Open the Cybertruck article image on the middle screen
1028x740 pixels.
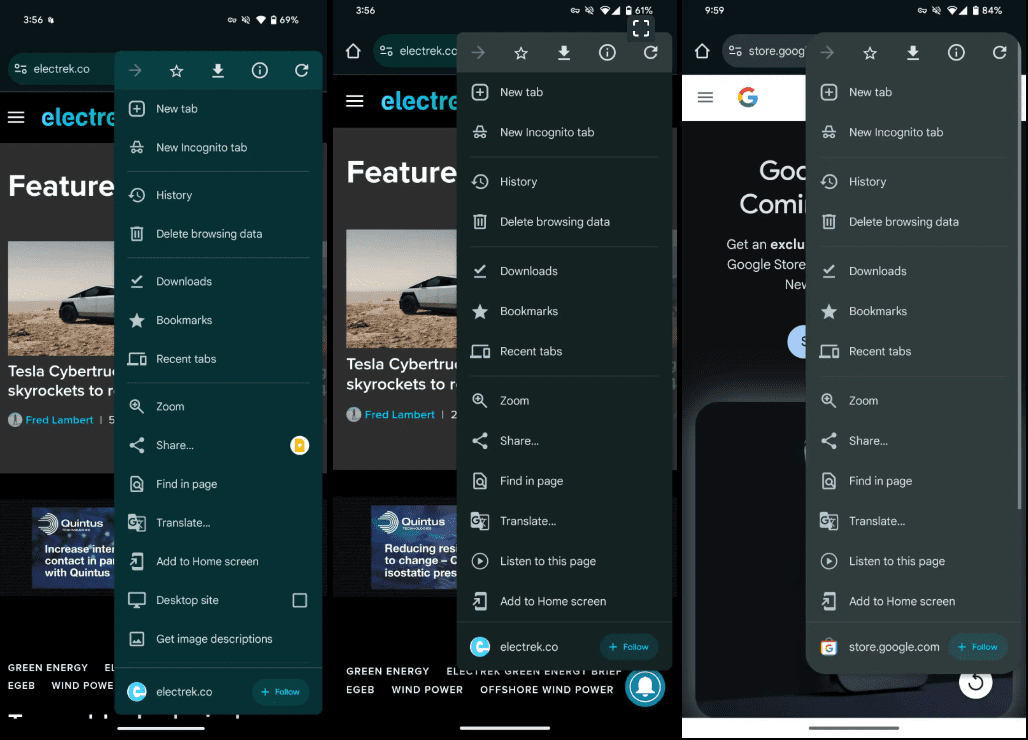(x=400, y=289)
